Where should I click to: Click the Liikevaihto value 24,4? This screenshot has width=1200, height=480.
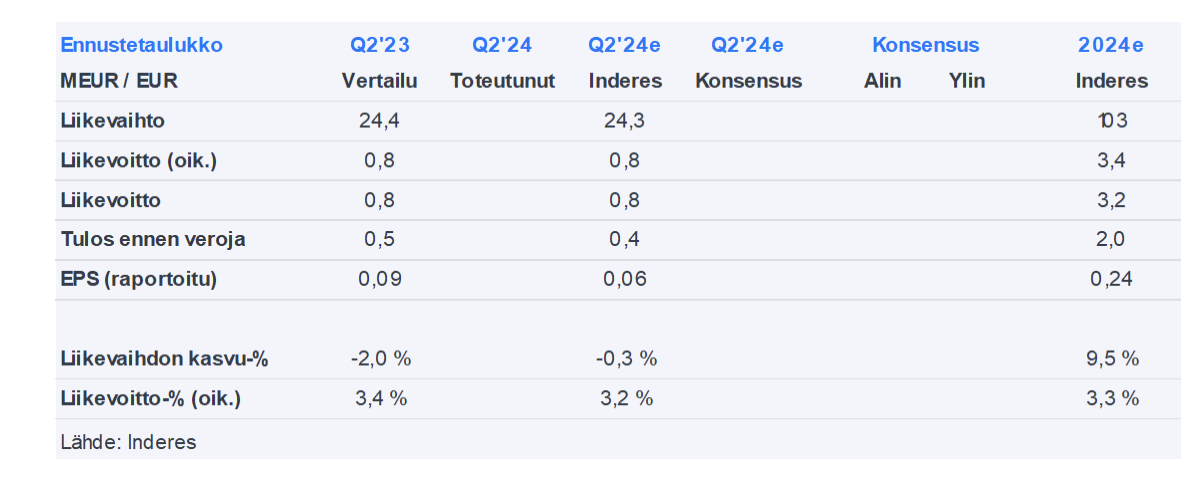point(380,121)
